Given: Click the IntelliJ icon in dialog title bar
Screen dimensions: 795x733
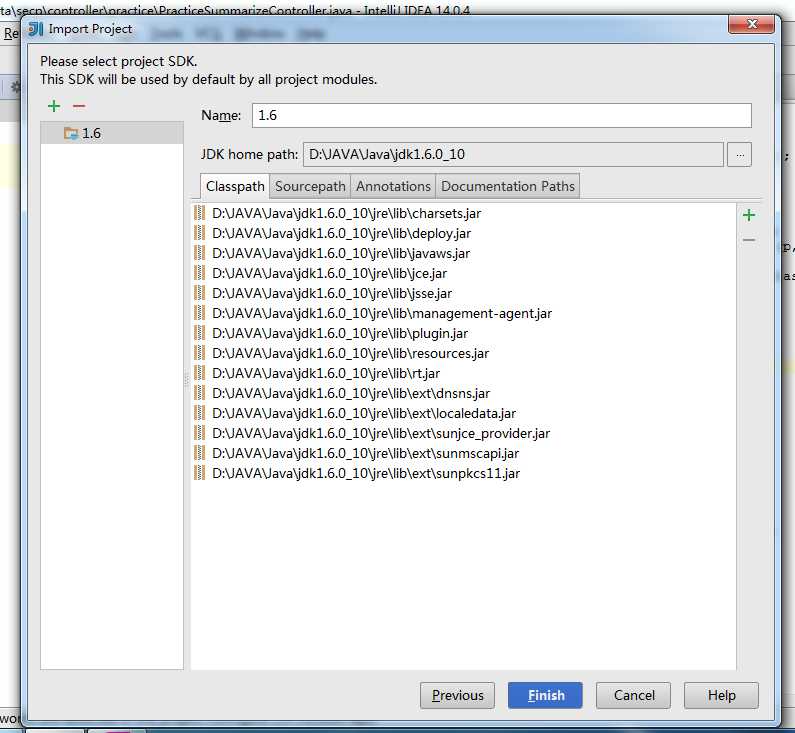Looking at the screenshot, I should [36, 29].
